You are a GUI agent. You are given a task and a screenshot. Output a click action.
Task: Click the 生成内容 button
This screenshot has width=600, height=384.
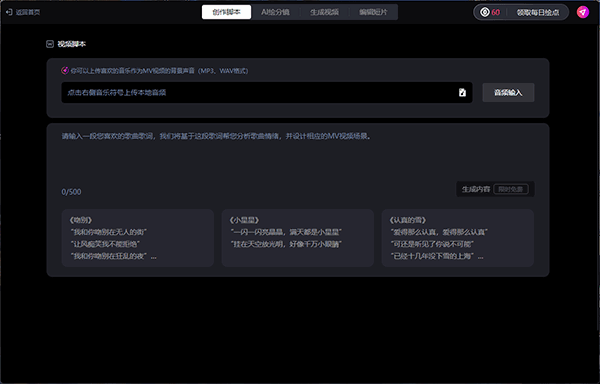tap(495, 189)
